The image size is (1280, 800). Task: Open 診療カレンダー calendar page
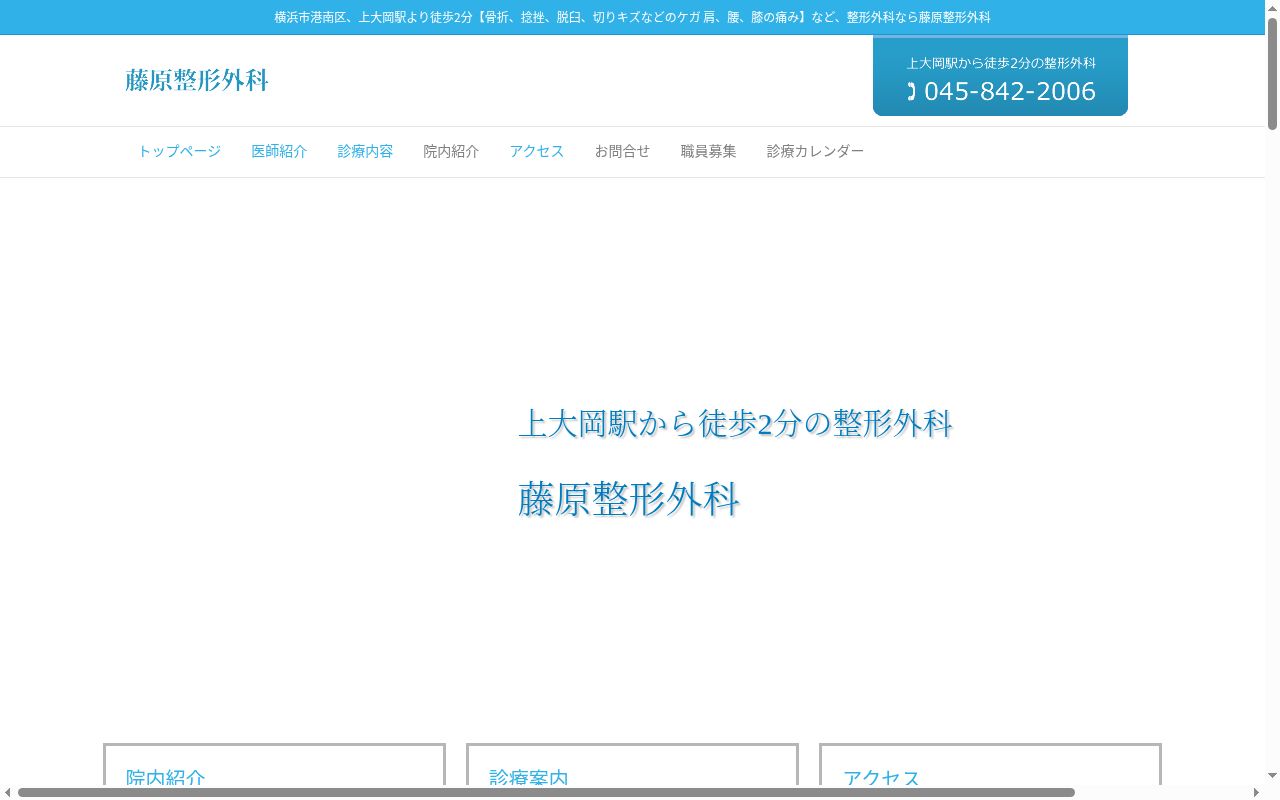815,152
